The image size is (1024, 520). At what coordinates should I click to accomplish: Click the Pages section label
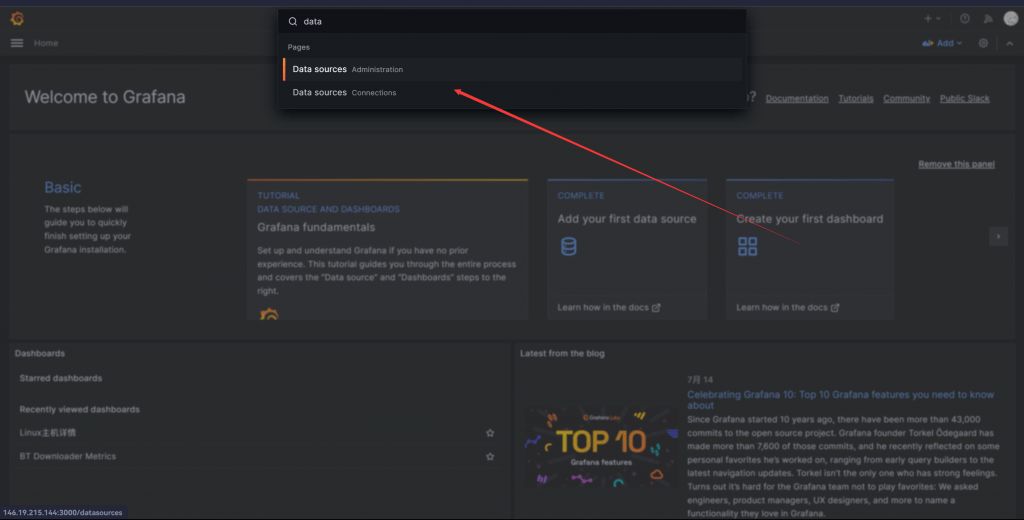coord(298,47)
